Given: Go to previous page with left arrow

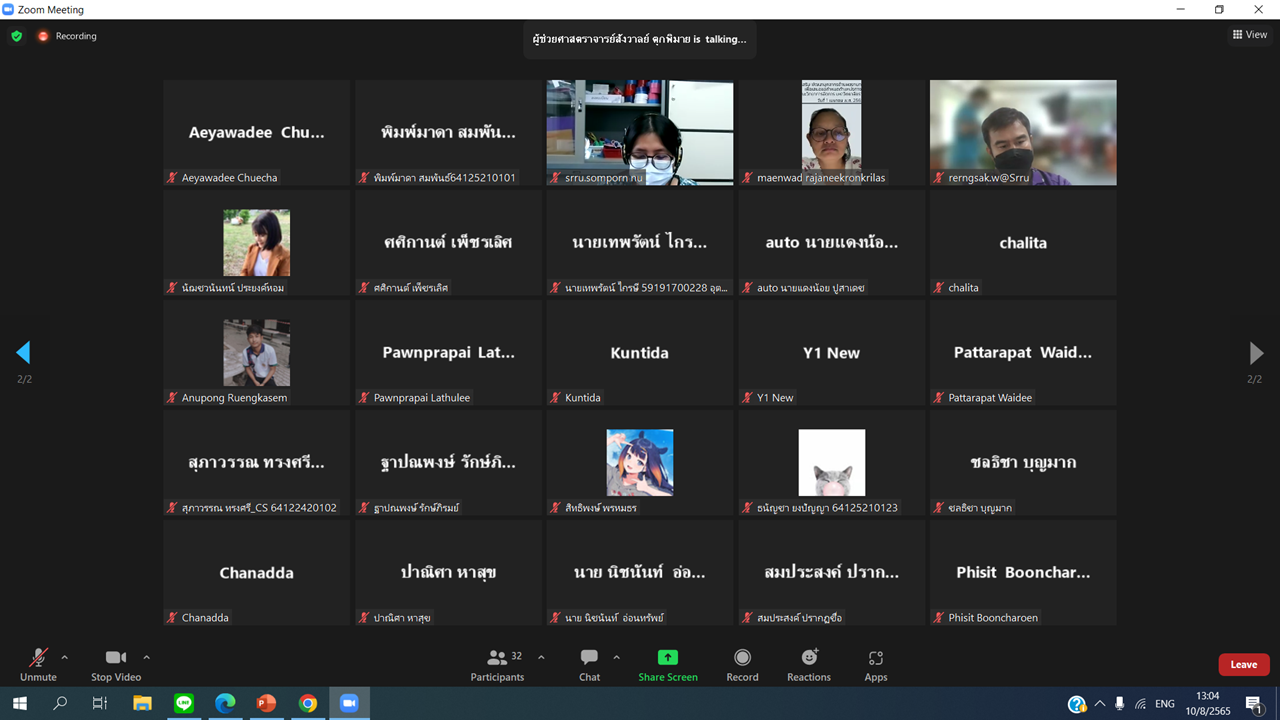Looking at the screenshot, I should [23, 352].
